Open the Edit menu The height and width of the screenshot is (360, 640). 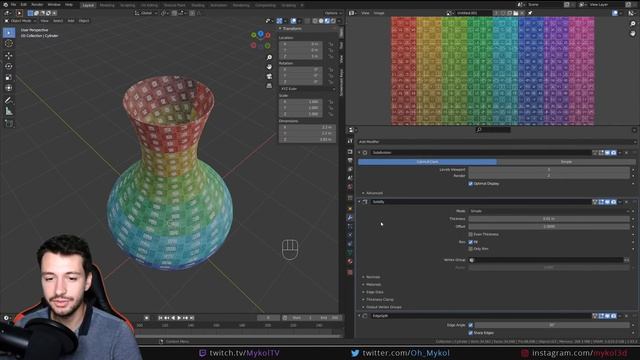pos(24,4)
